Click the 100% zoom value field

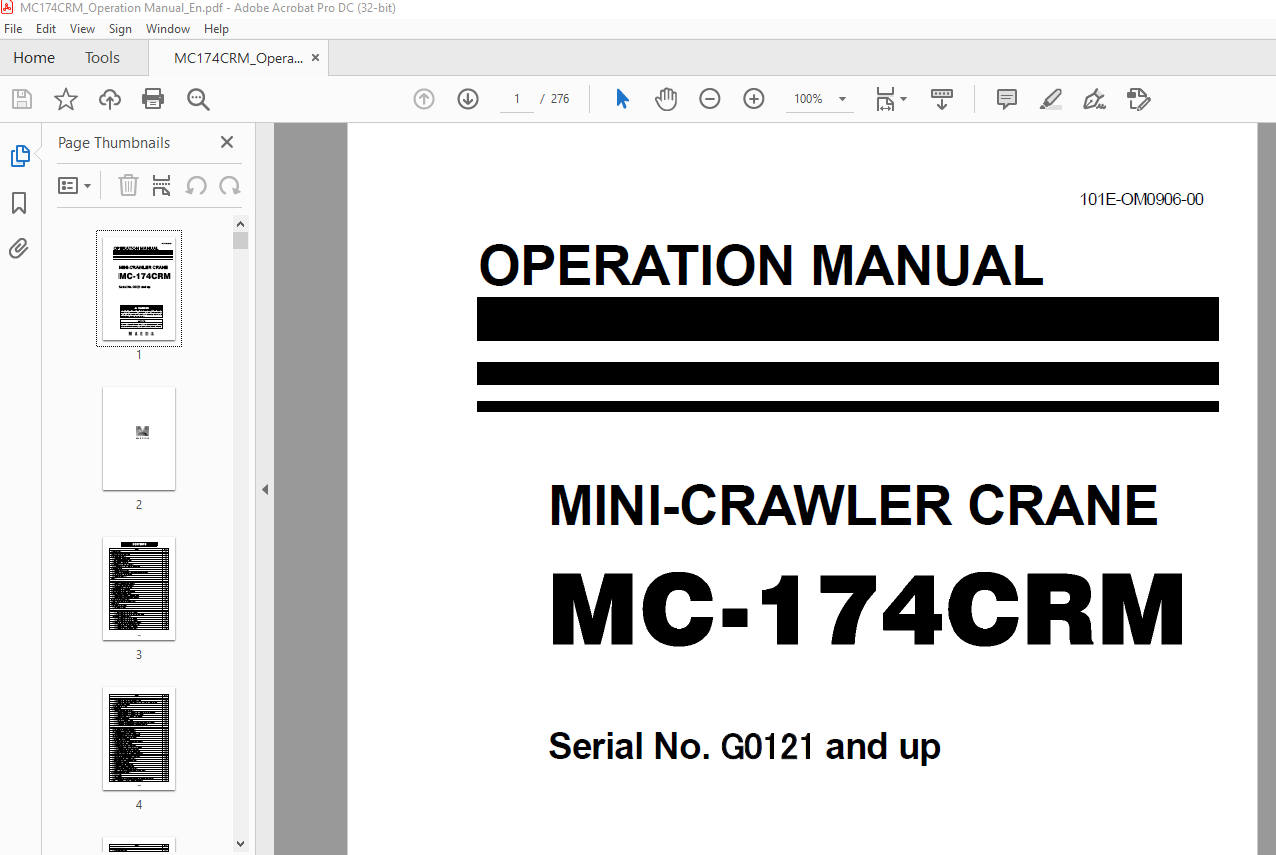pos(808,99)
